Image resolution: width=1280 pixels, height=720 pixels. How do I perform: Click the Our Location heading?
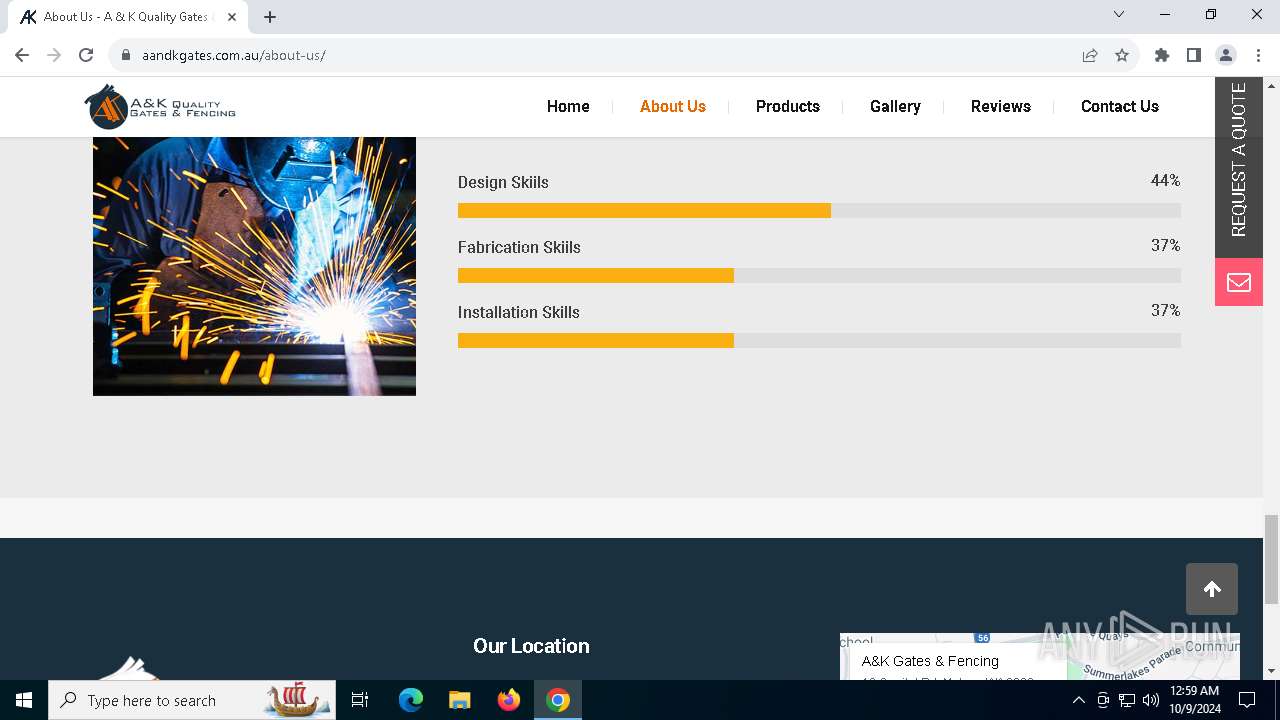point(531,646)
